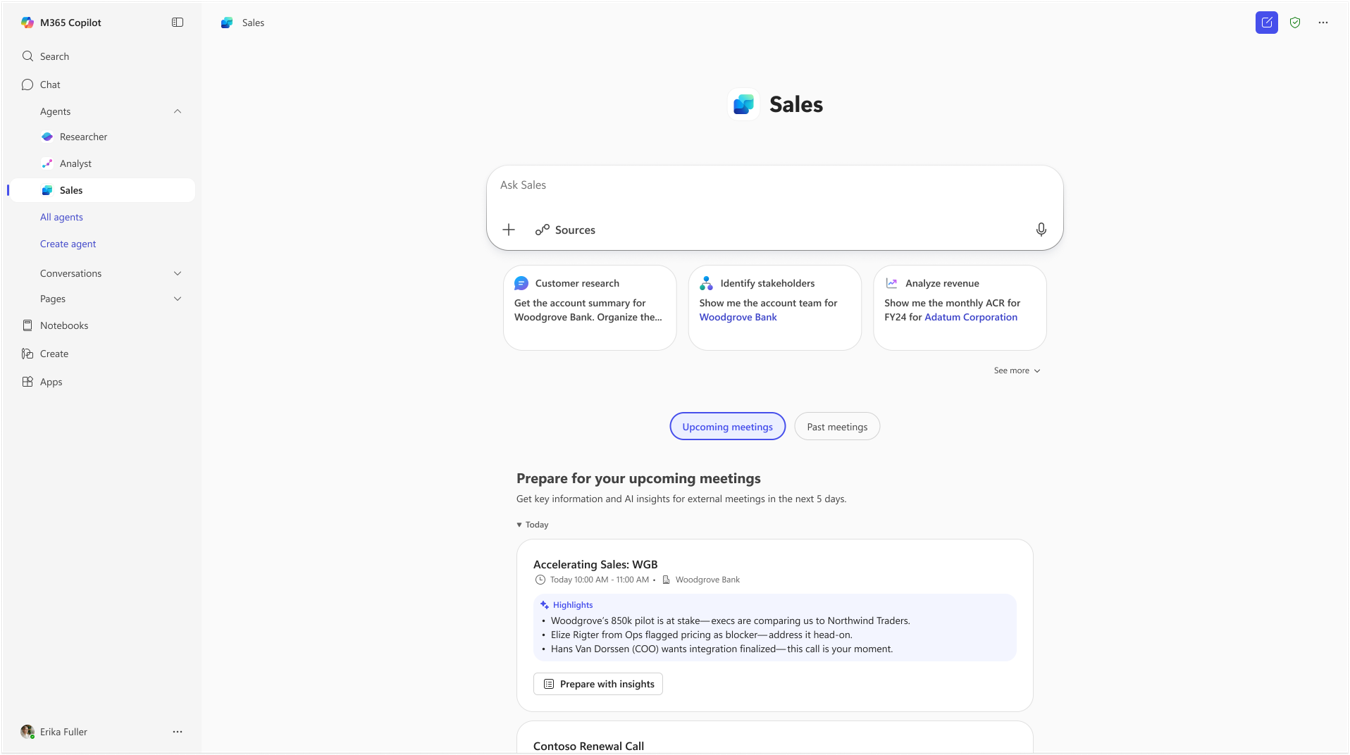Collapse the sidebar panel icon
The image size is (1350, 755).
tap(177, 22)
